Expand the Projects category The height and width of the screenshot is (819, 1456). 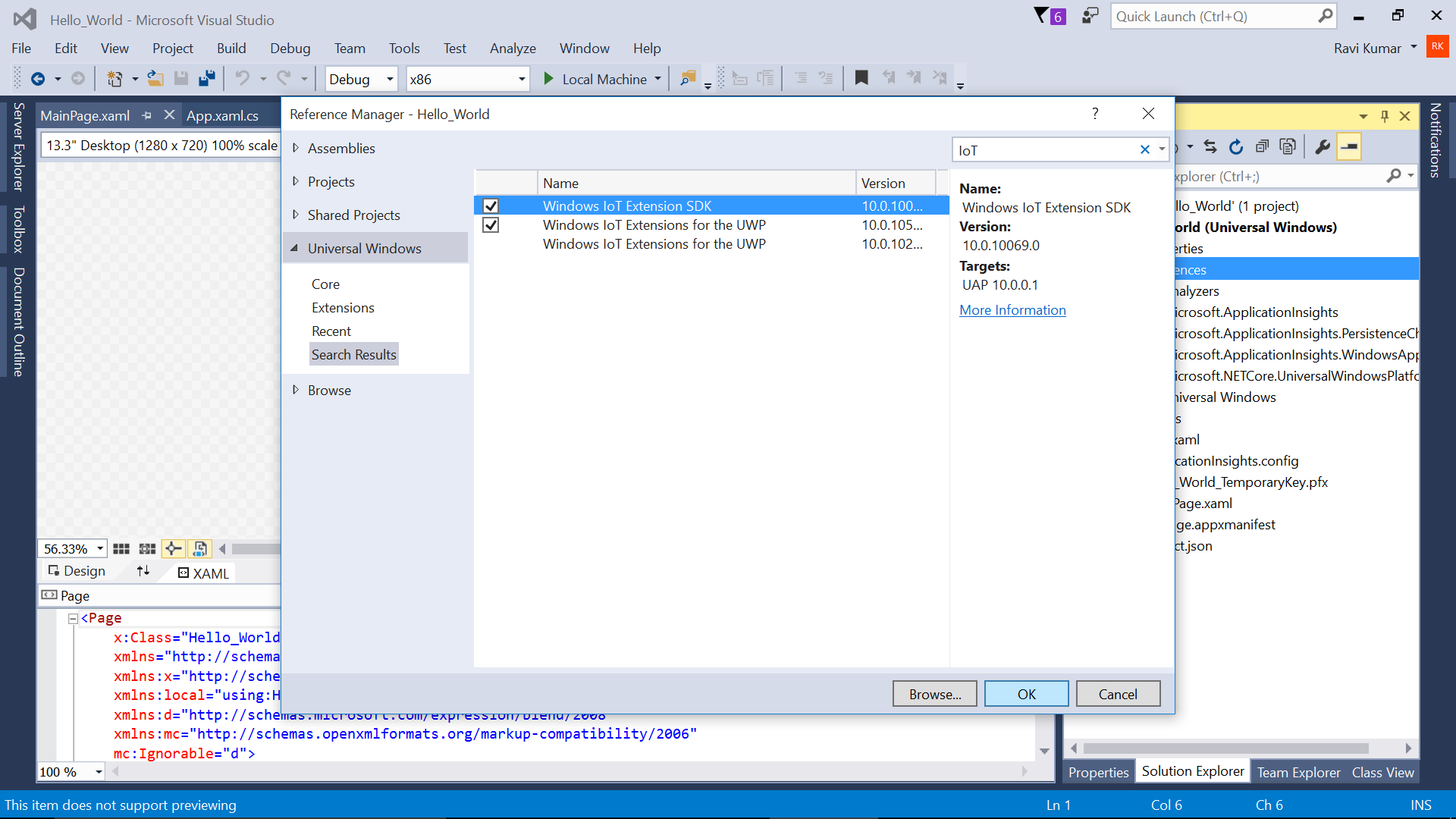296,181
